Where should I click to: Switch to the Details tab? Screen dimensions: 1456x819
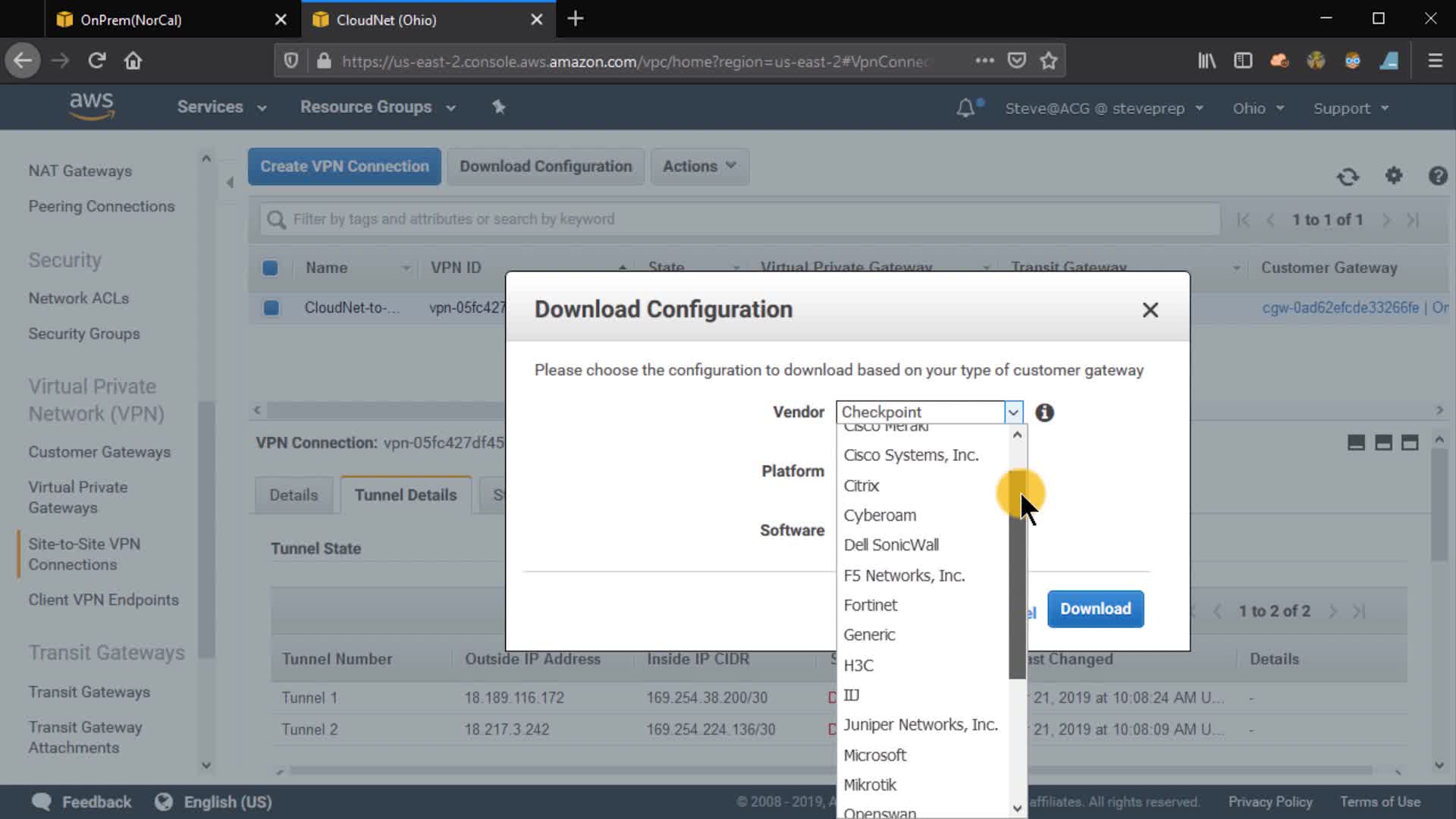(293, 495)
